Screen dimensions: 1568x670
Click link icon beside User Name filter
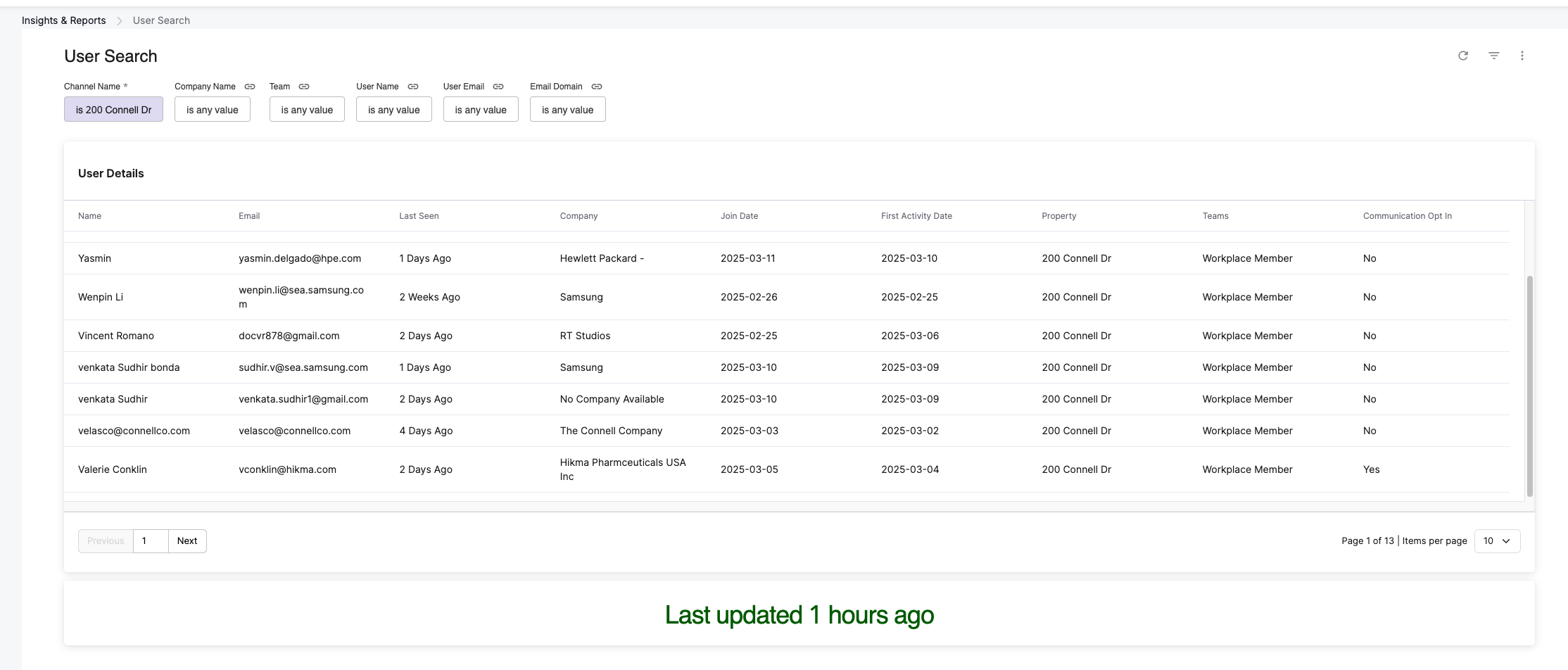coord(413,87)
